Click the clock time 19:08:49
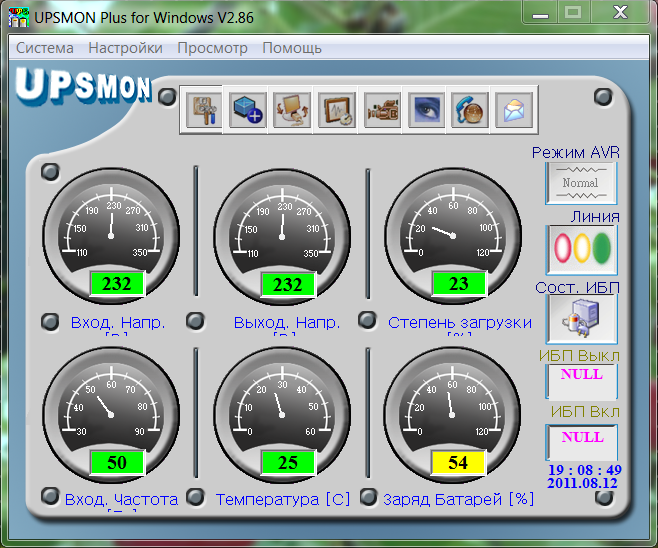Screen dimensions: 658x548 point(585,470)
